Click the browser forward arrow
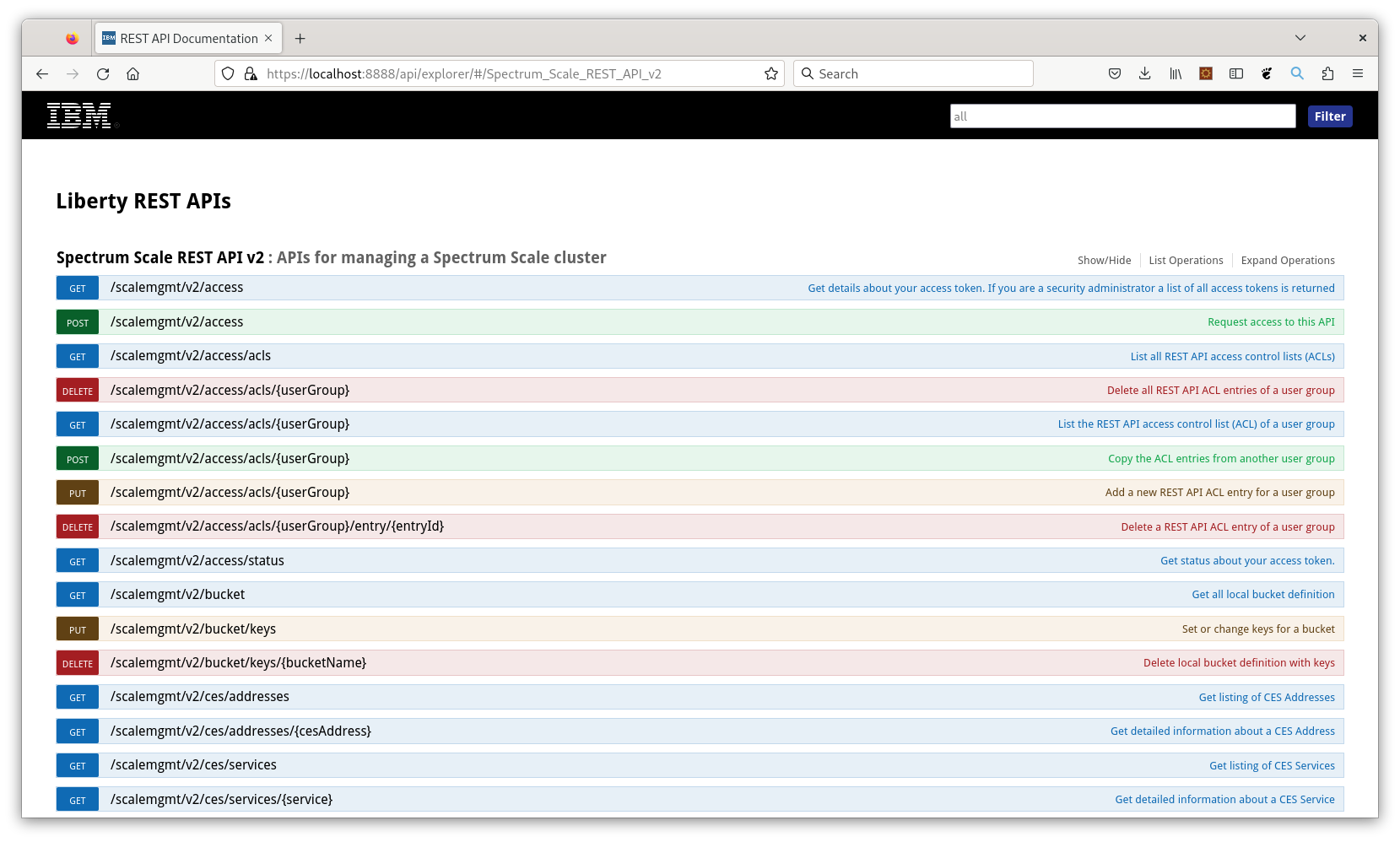This screenshot has height=842, width=1400. click(73, 74)
